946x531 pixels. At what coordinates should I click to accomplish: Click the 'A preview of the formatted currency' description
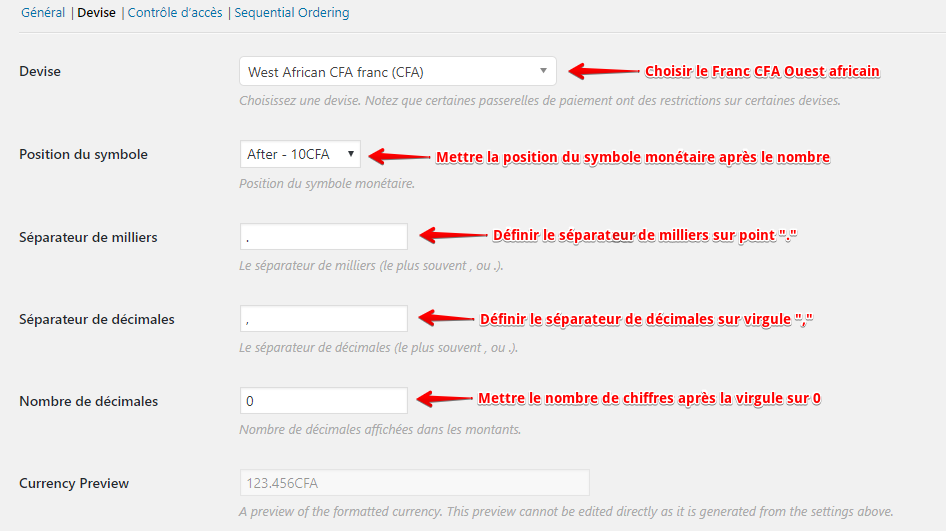click(x=566, y=512)
